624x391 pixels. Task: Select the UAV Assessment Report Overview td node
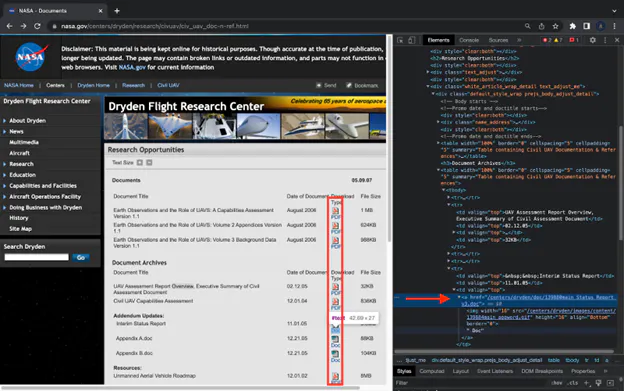[x=529, y=215]
